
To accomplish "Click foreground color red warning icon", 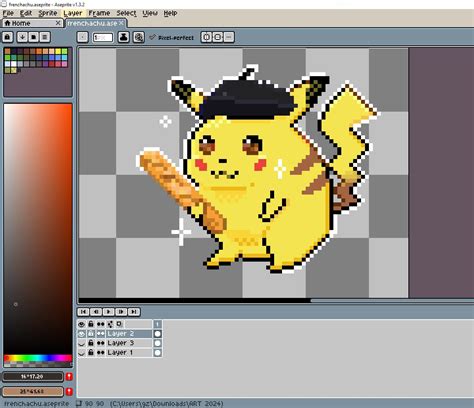I will [69, 377].
